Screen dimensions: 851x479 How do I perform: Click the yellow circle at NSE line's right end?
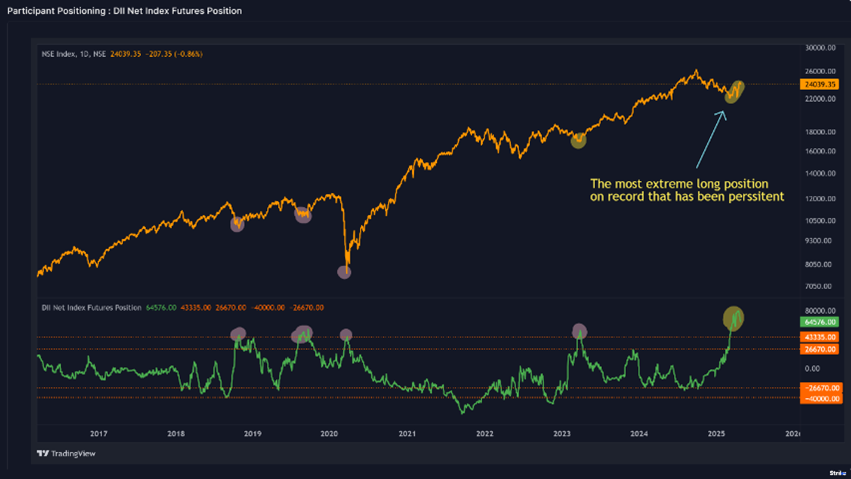click(735, 92)
